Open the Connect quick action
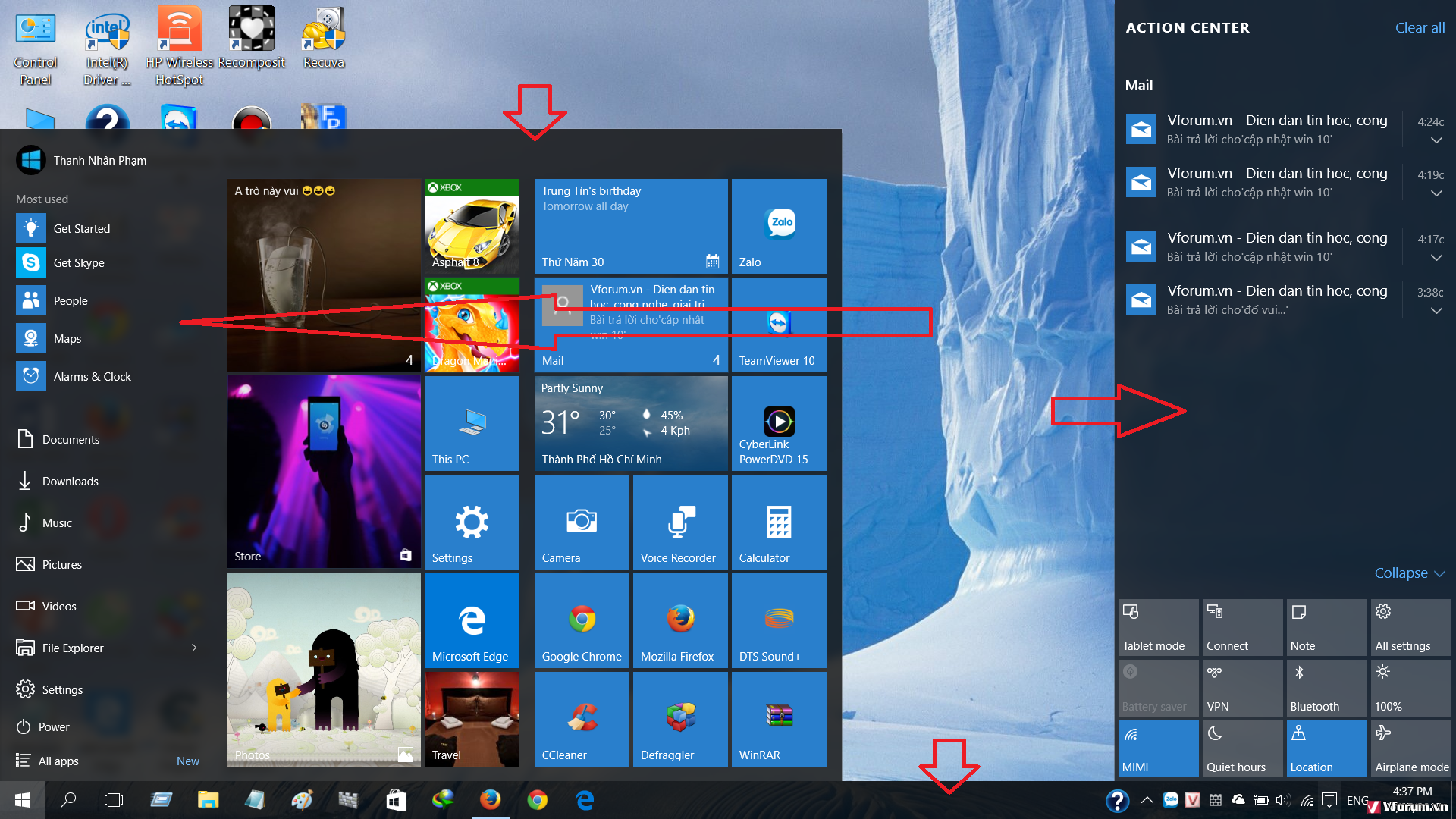Screen dimensions: 1456x819 [x=1242, y=627]
